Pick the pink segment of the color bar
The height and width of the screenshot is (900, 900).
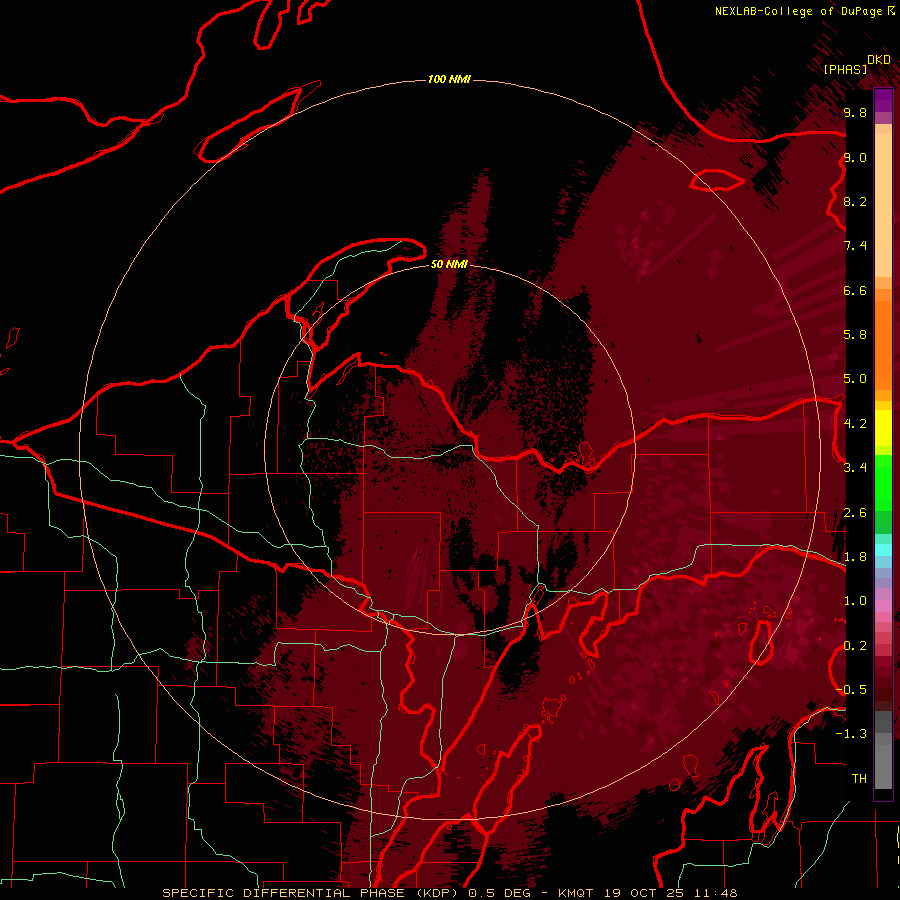[x=883, y=606]
